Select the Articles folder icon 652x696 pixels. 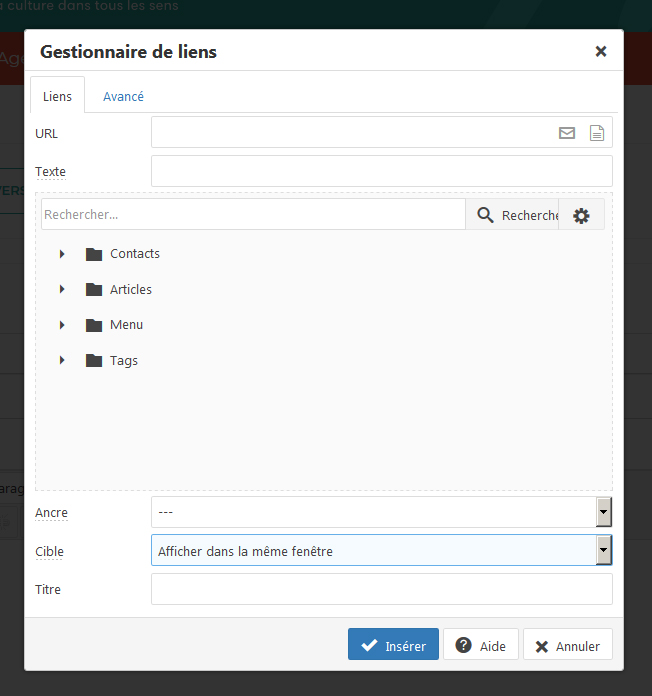[94, 289]
